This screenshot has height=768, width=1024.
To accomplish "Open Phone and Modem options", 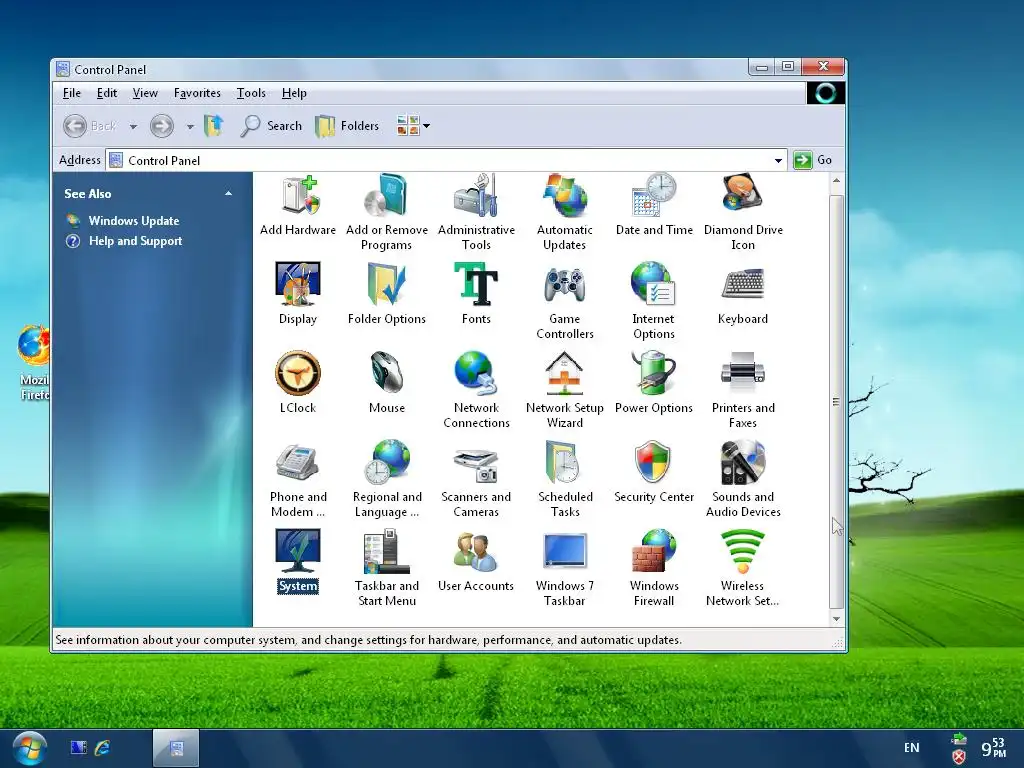I will point(298,479).
